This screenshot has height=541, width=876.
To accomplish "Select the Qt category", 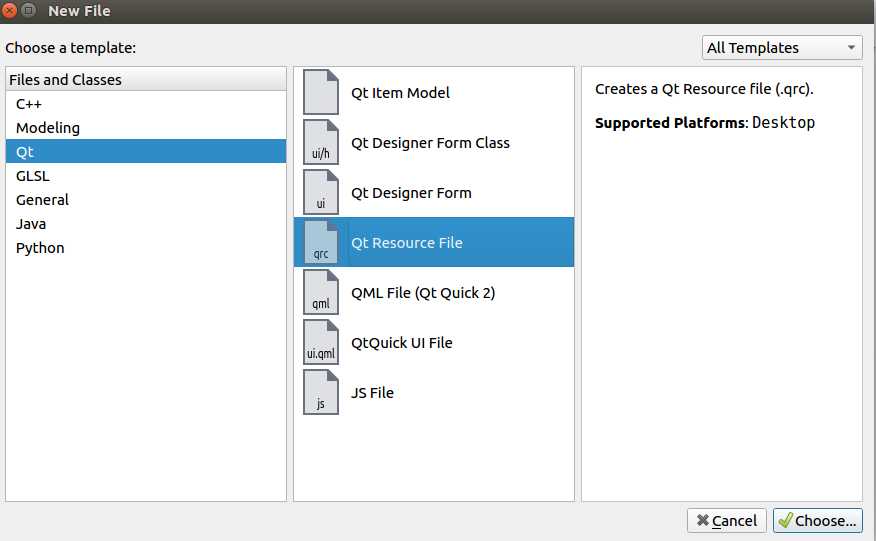I will [x=146, y=151].
